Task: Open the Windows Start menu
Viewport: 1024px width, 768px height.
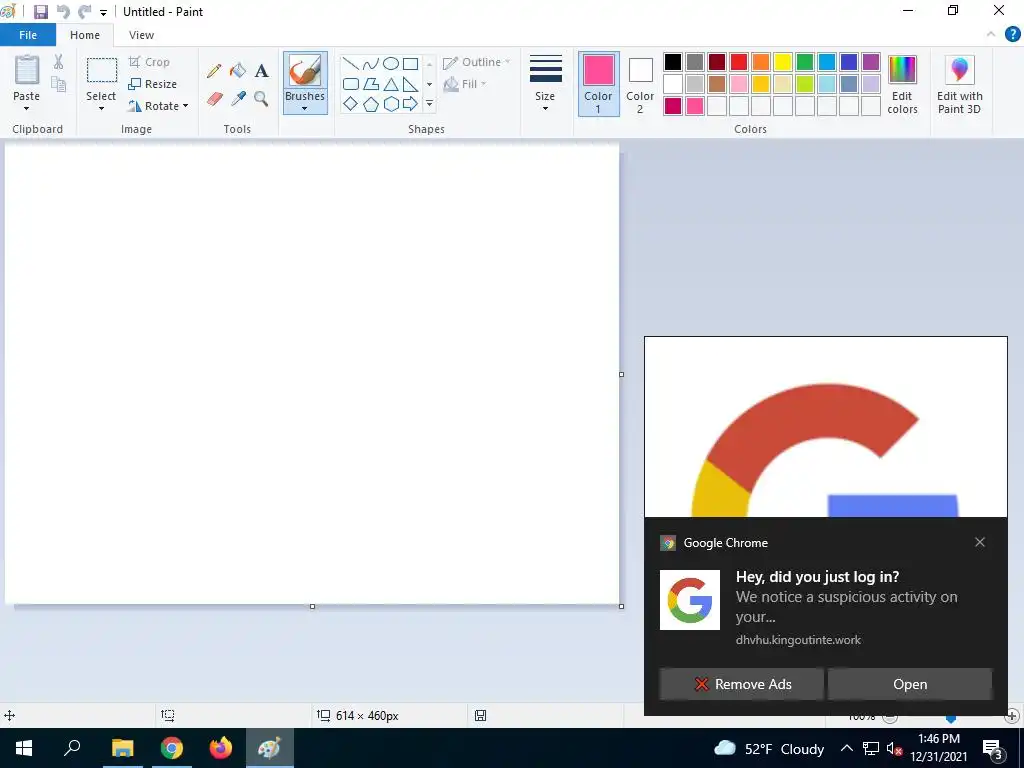Action: tap(24, 748)
